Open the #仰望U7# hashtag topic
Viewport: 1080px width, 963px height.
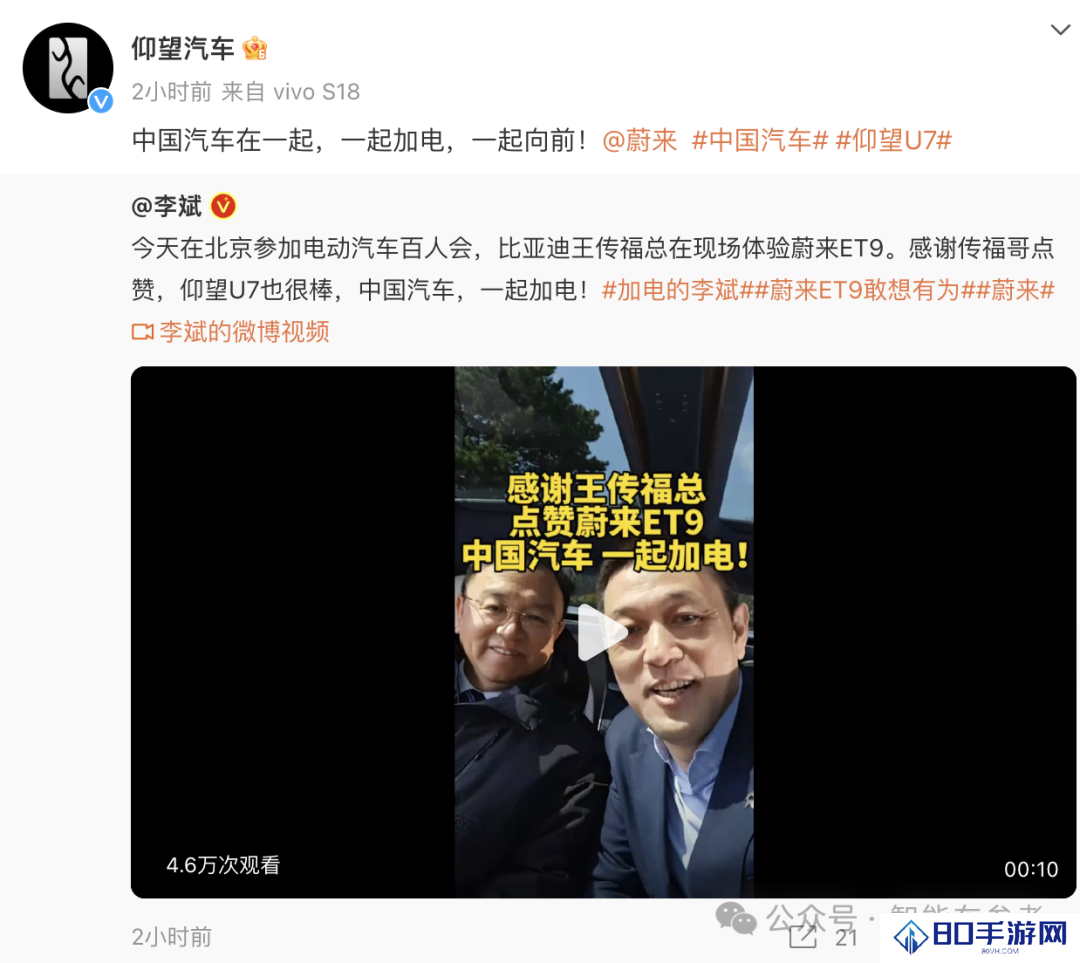click(x=893, y=141)
